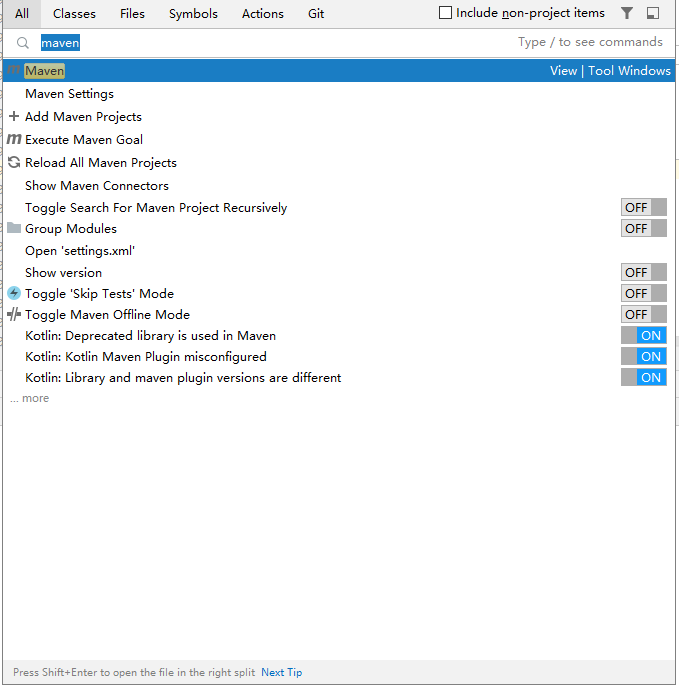679x685 pixels.
Task: Select Toggle Maven Offline Mode entry text
Action: pyautogui.click(x=107, y=315)
